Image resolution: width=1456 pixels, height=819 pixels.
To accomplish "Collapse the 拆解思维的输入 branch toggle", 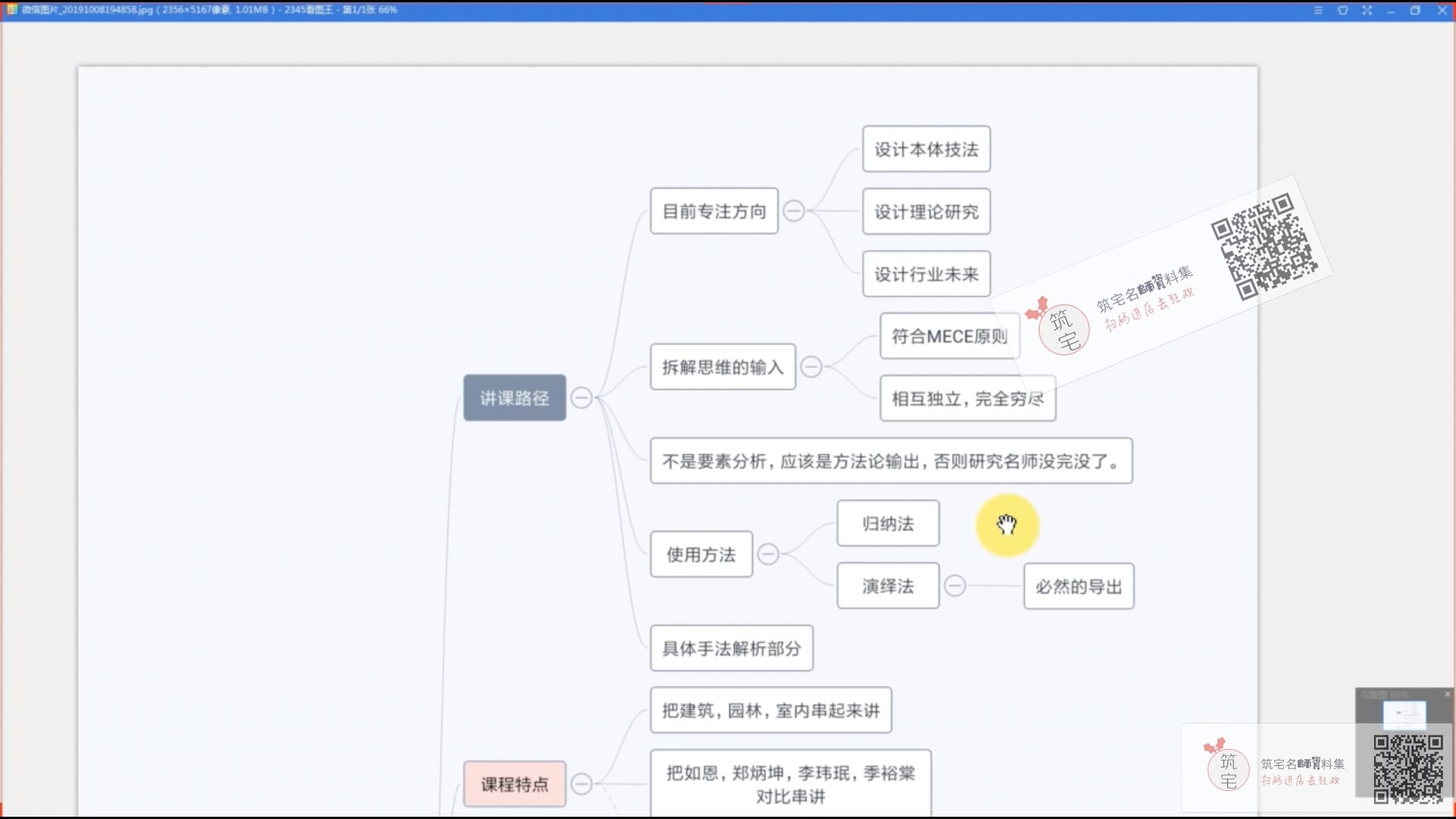I will pos(811,367).
